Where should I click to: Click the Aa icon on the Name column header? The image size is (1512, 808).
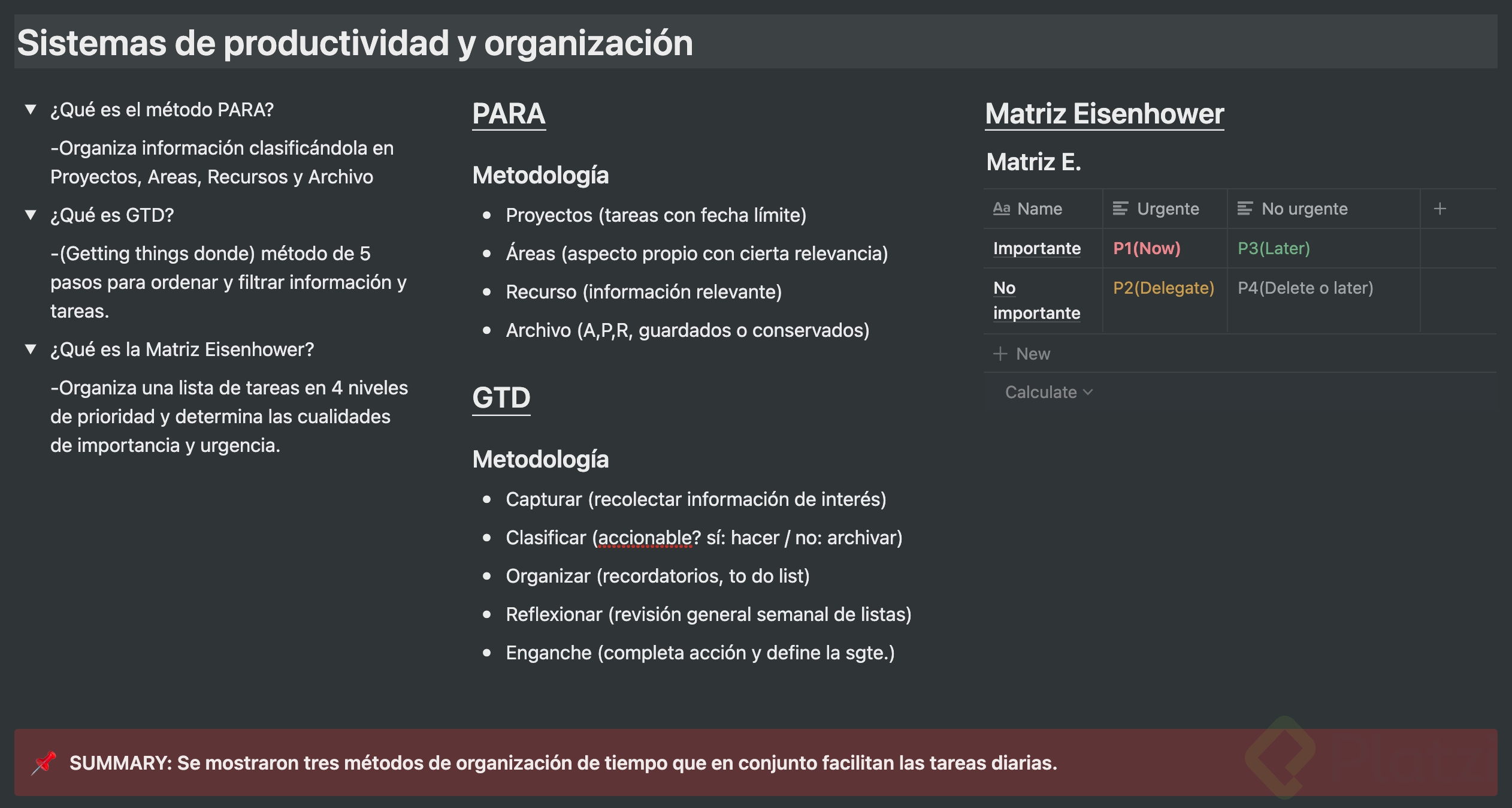[x=1002, y=209]
